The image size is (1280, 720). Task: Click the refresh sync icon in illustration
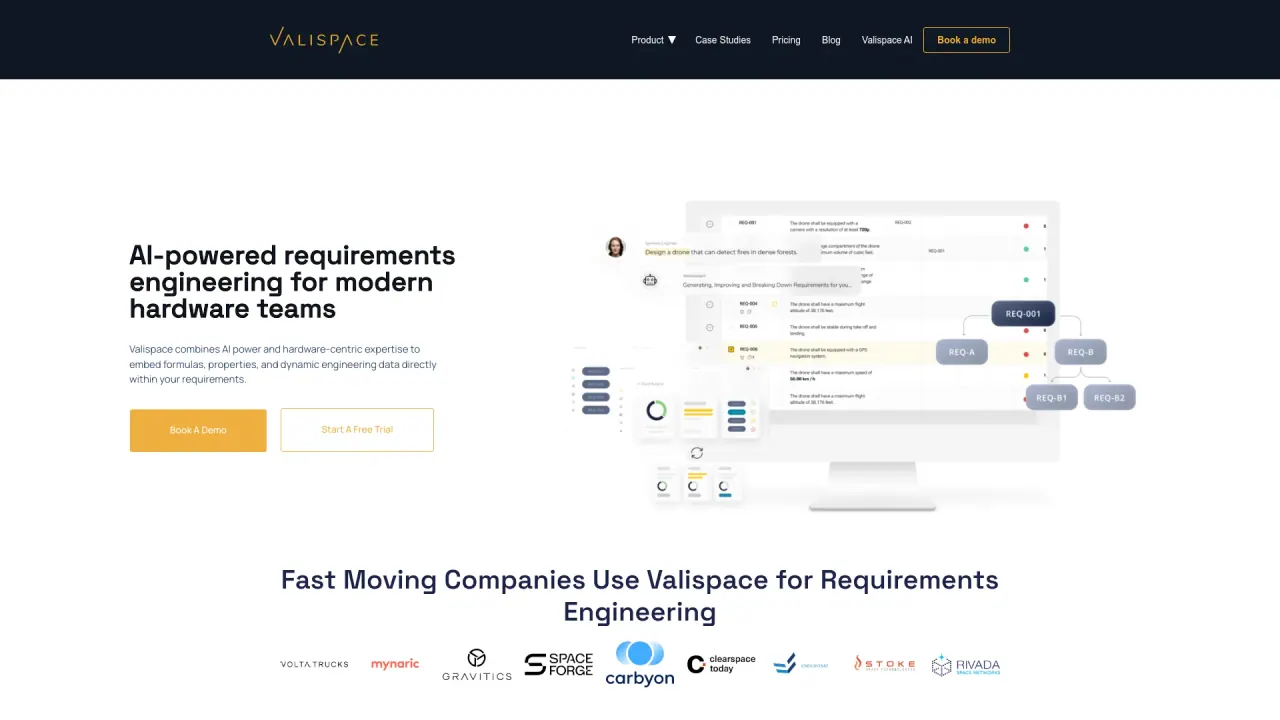(x=697, y=453)
